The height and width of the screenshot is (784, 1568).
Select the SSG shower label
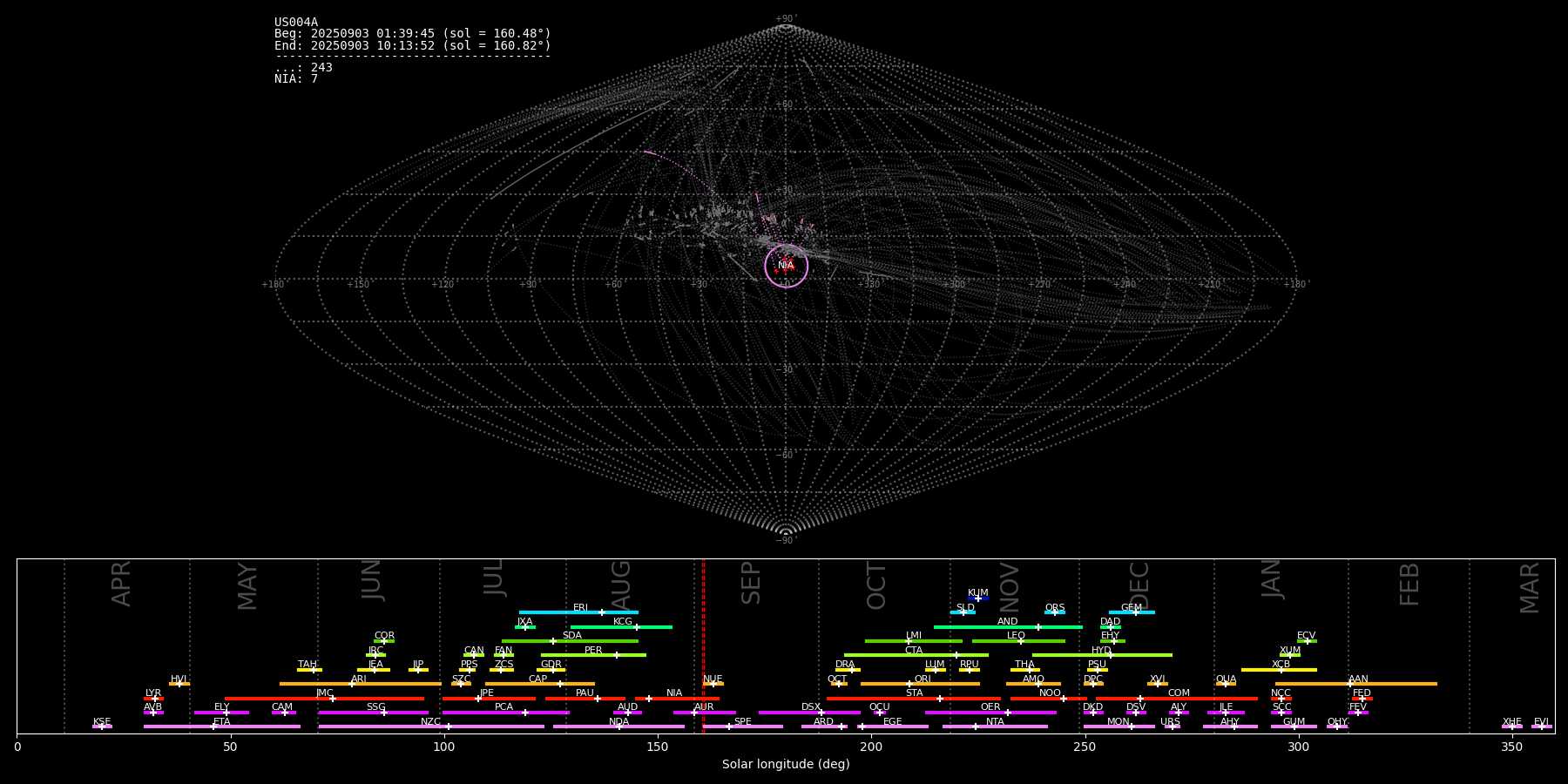tap(375, 707)
